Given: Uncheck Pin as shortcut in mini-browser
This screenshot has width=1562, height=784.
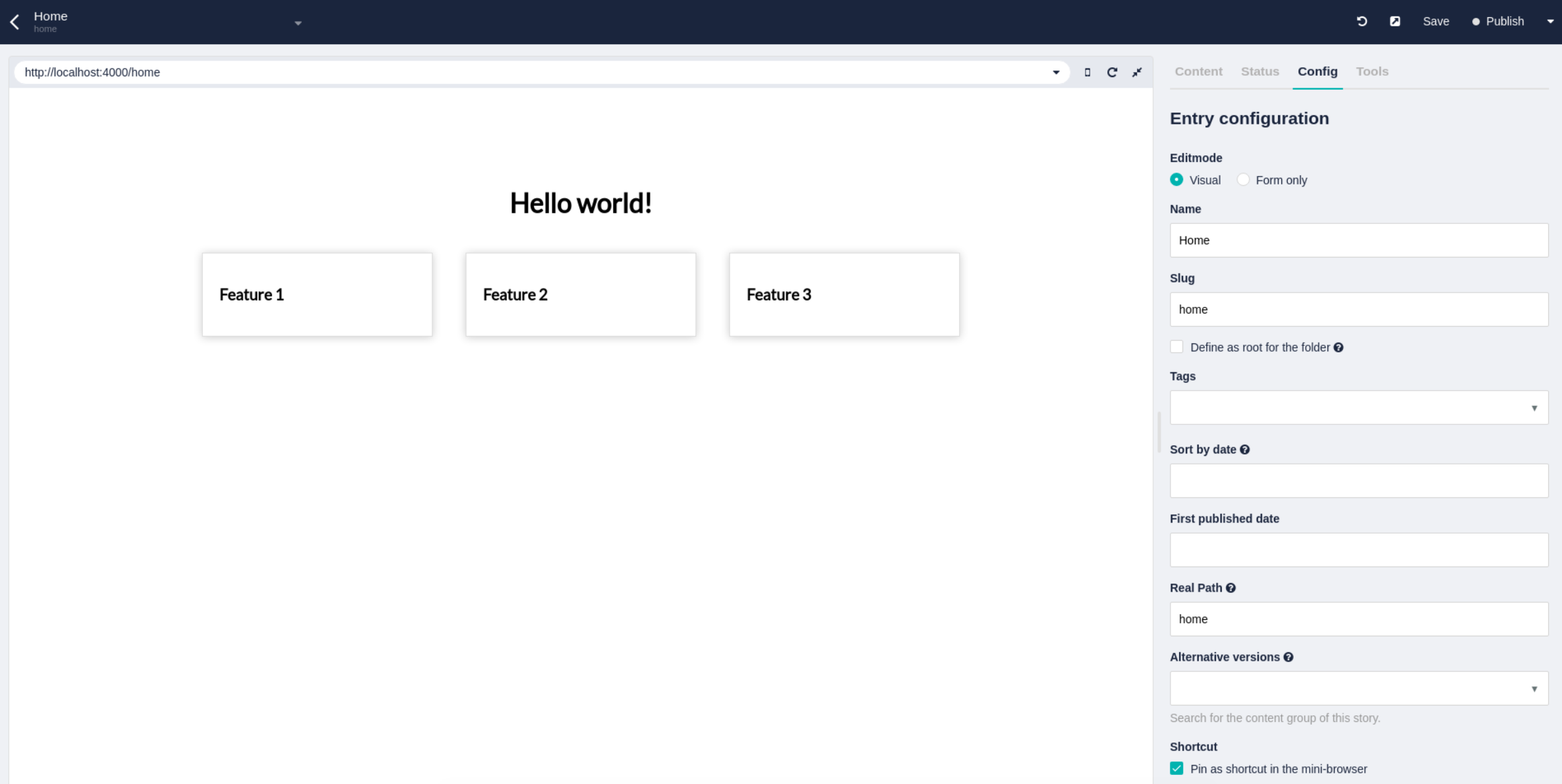Looking at the screenshot, I should pyautogui.click(x=1176, y=769).
